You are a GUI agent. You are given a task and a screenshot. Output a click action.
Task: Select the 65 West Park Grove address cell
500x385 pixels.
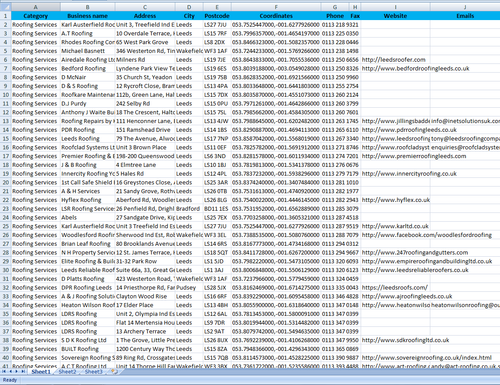[x=145, y=42]
